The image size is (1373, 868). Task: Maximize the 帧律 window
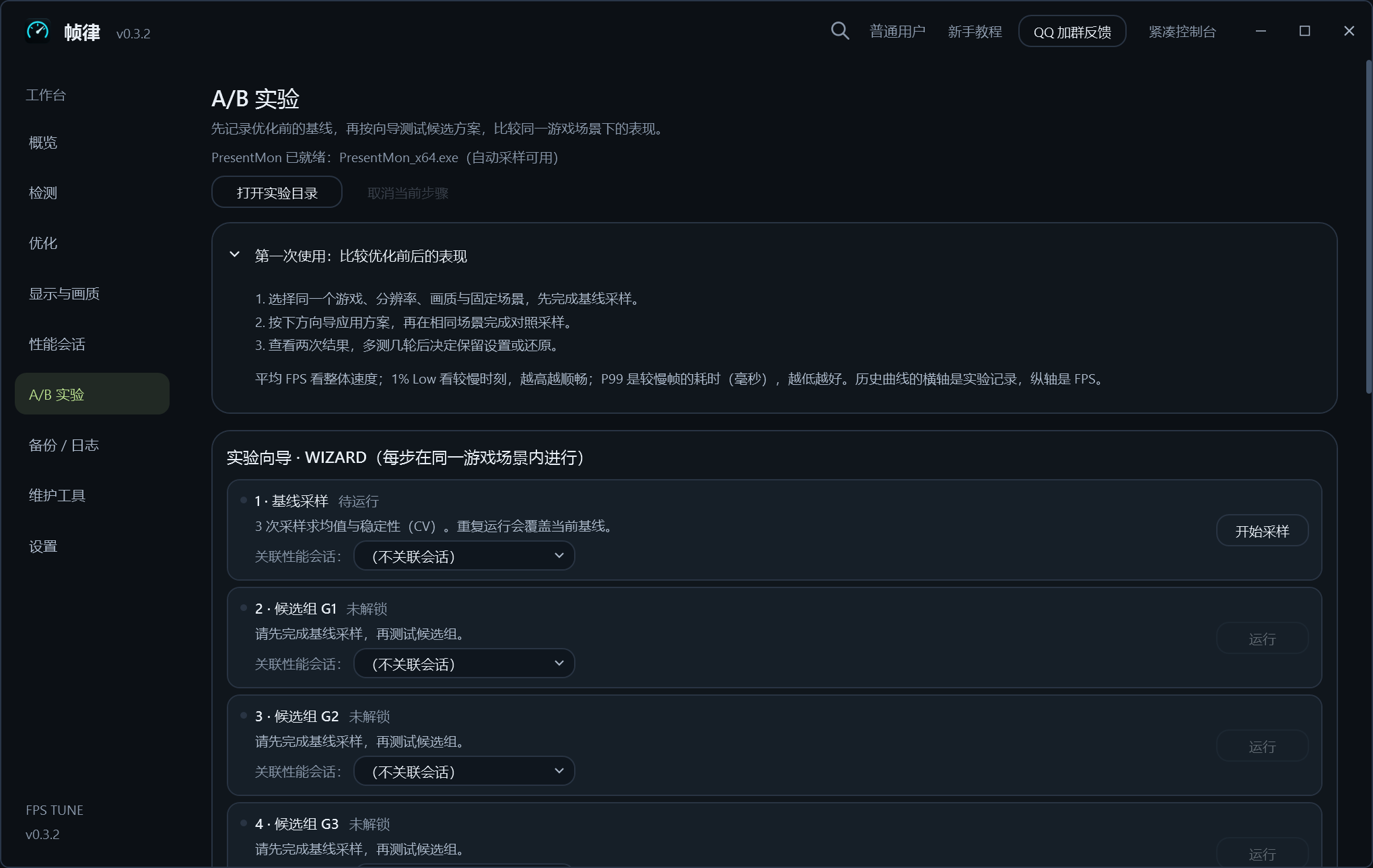click(1304, 31)
